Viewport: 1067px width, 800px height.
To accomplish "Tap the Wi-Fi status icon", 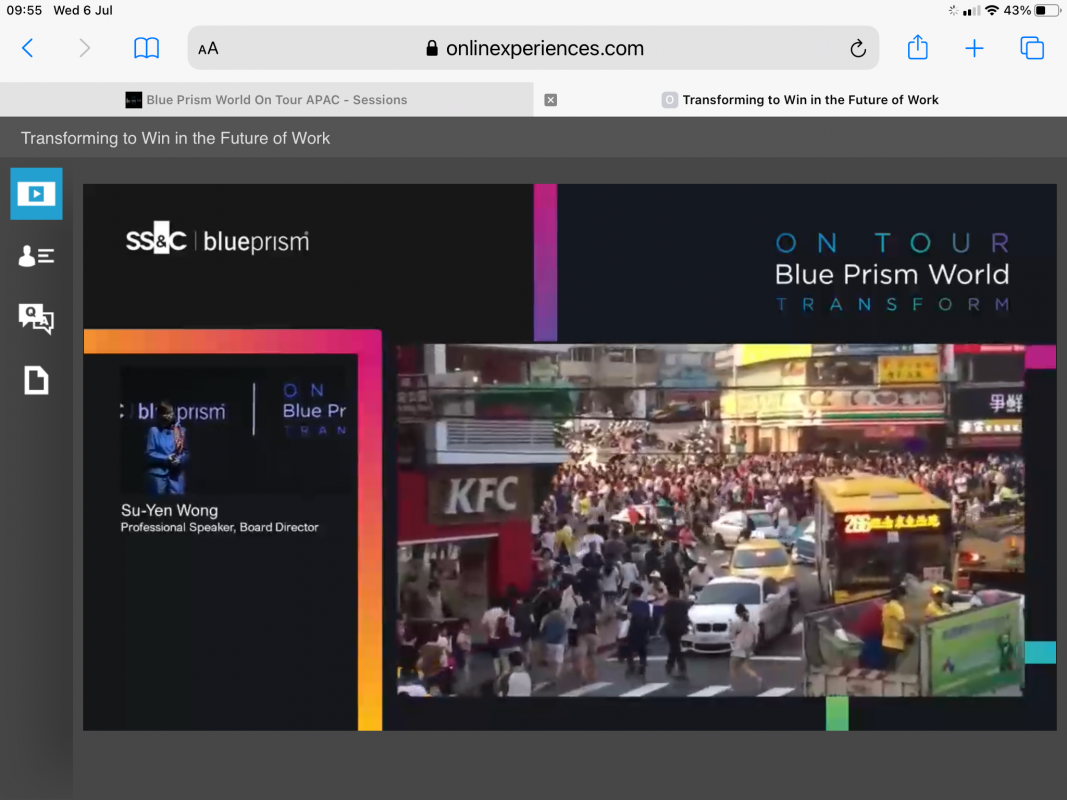I will [x=991, y=10].
